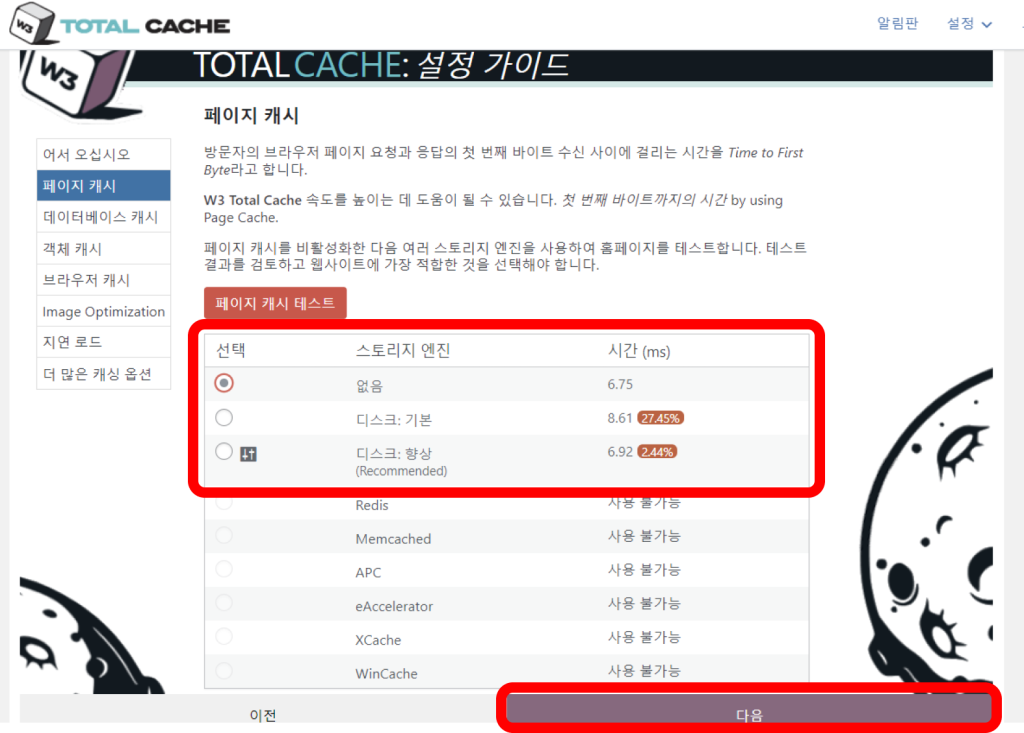The image size is (1024, 733).
Task: Open the 데이터베이스 캐시 step
Action: tap(103, 217)
